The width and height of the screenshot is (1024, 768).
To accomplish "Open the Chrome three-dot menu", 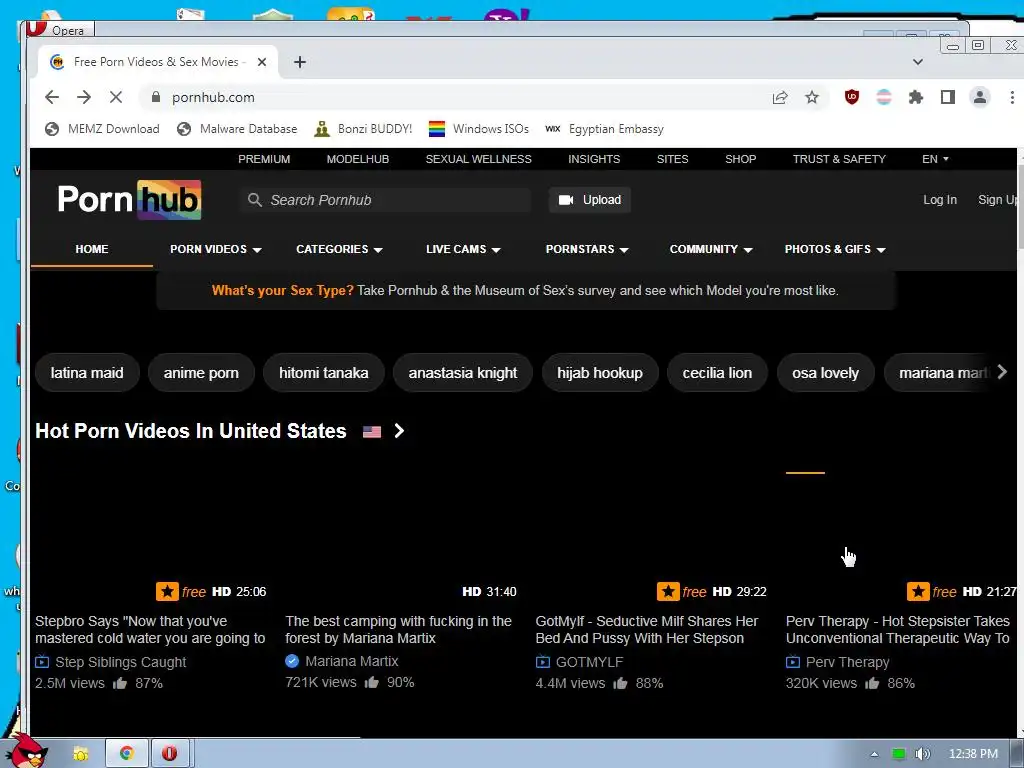I will tap(1012, 97).
